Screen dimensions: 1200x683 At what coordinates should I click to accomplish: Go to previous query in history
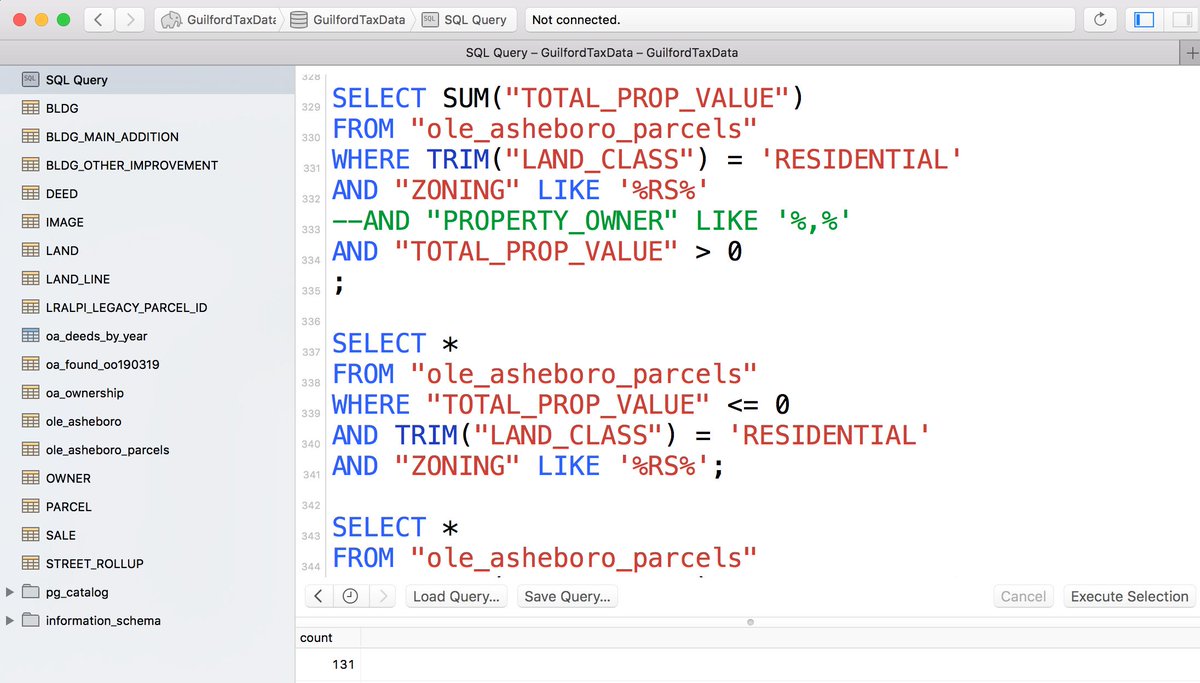click(318, 596)
